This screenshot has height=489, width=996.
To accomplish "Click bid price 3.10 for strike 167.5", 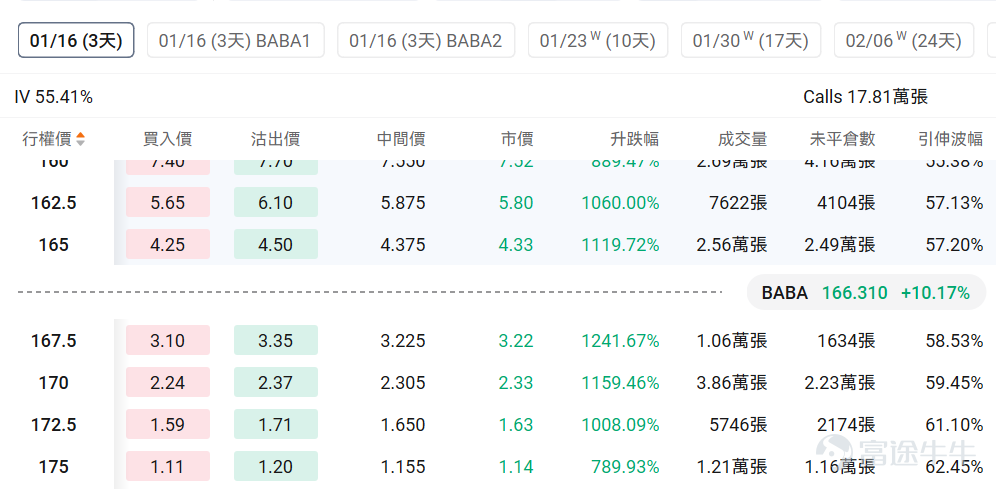I will click(168, 340).
